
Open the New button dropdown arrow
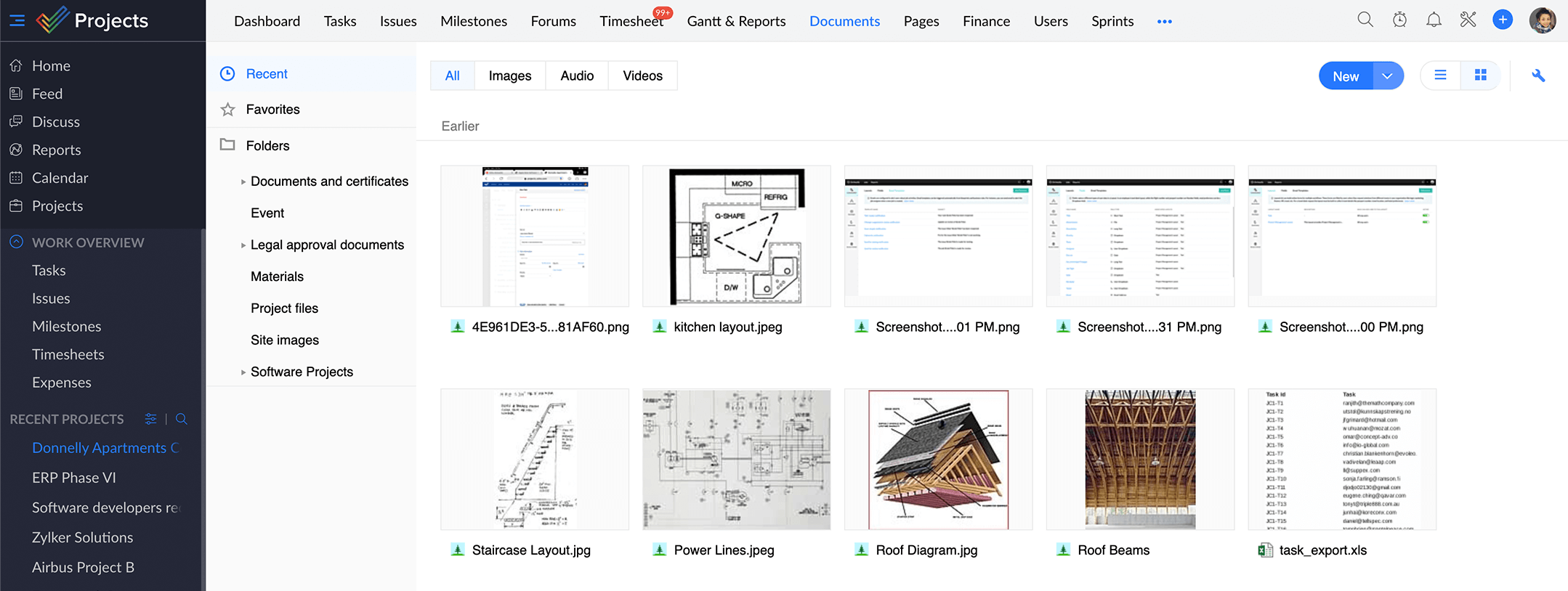1387,76
